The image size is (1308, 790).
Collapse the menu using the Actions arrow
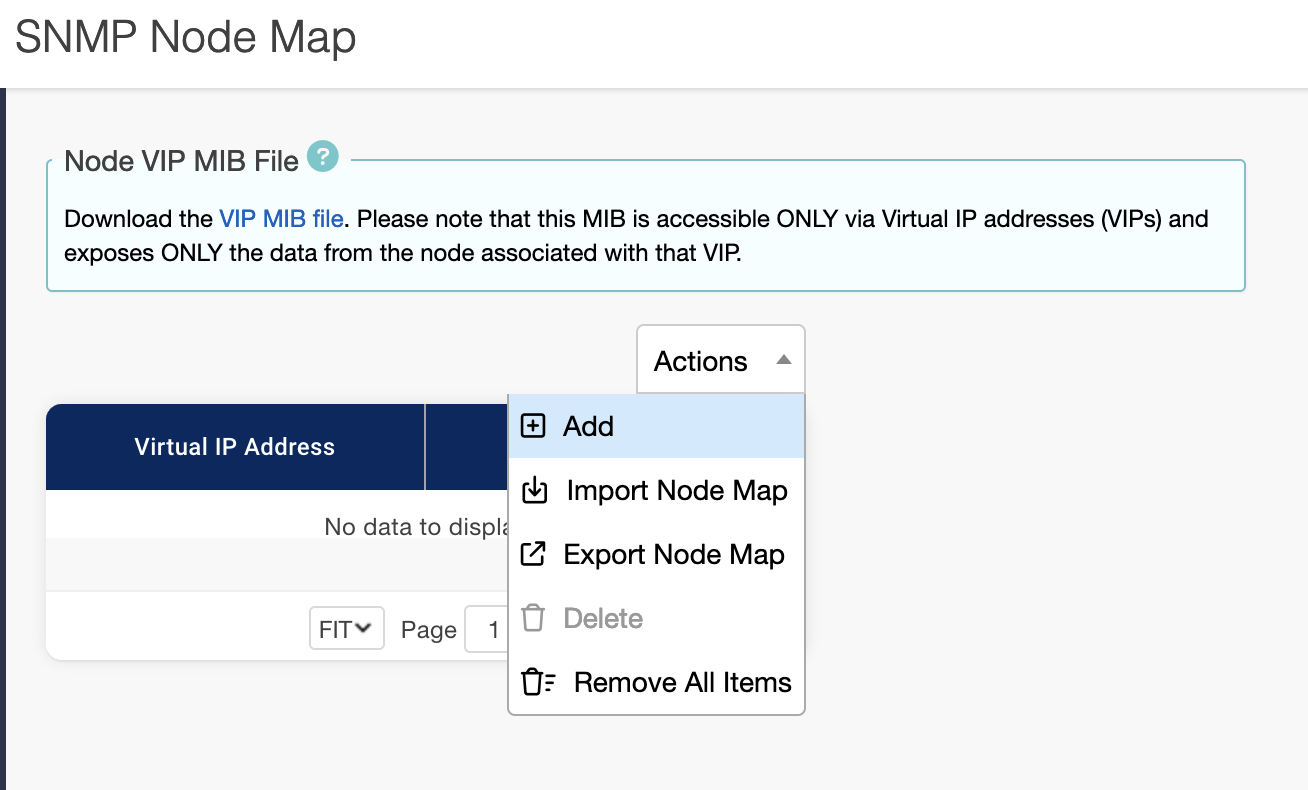[x=784, y=360]
